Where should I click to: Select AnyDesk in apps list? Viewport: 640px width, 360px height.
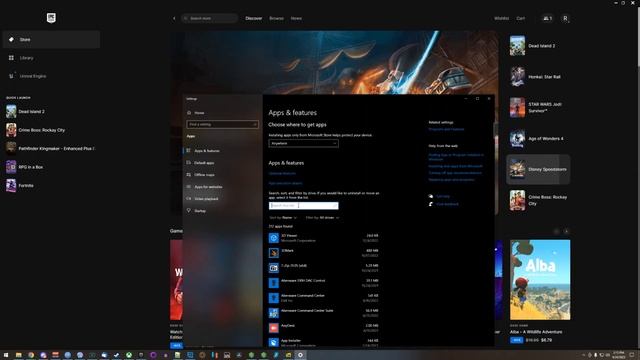tap(323, 328)
